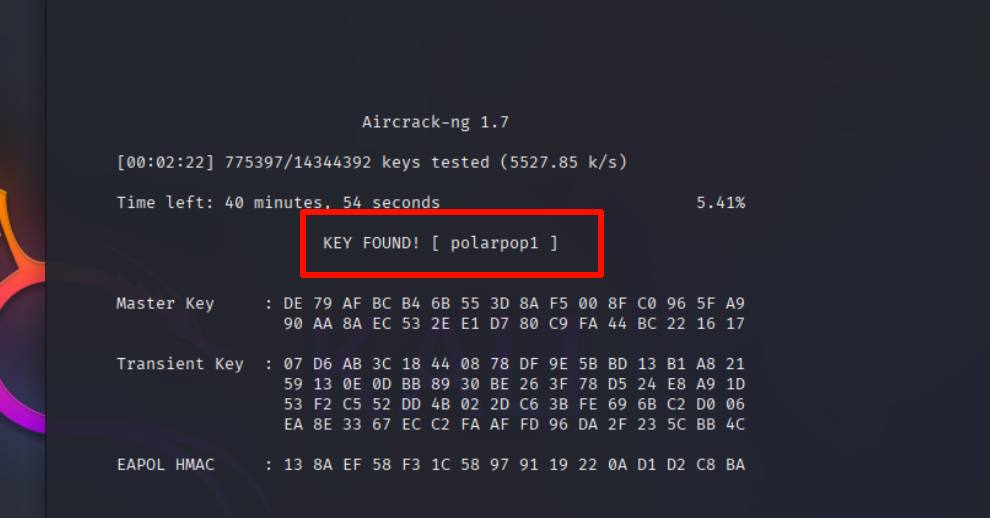
Task: Click the first Transient Key hex row
Action: click(x=514, y=364)
